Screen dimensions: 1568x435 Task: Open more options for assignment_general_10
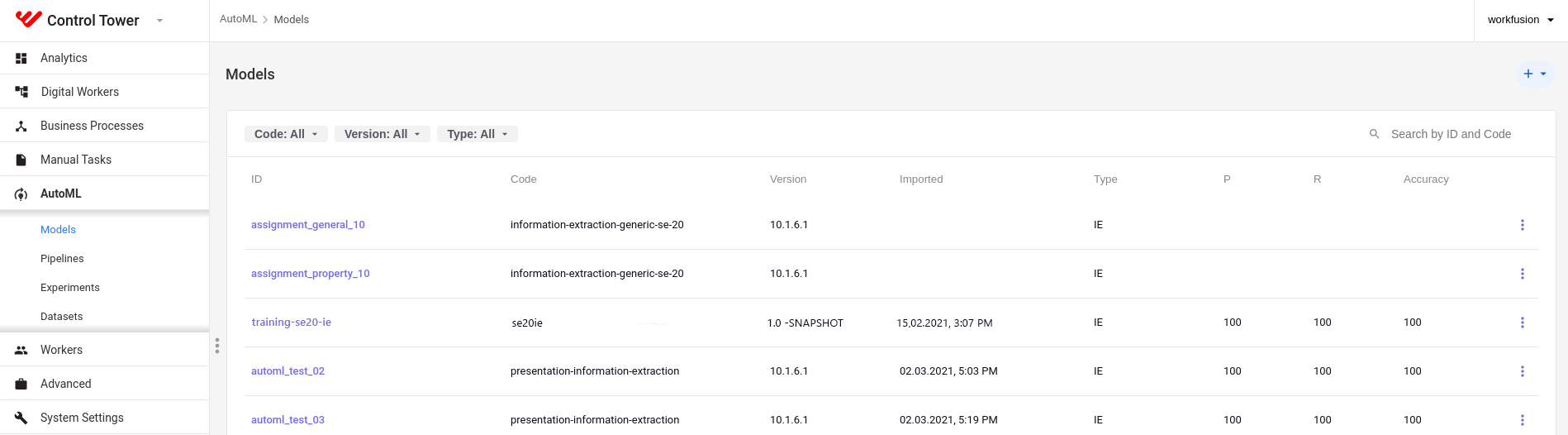pyautogui.click(x=1523, y=225)
